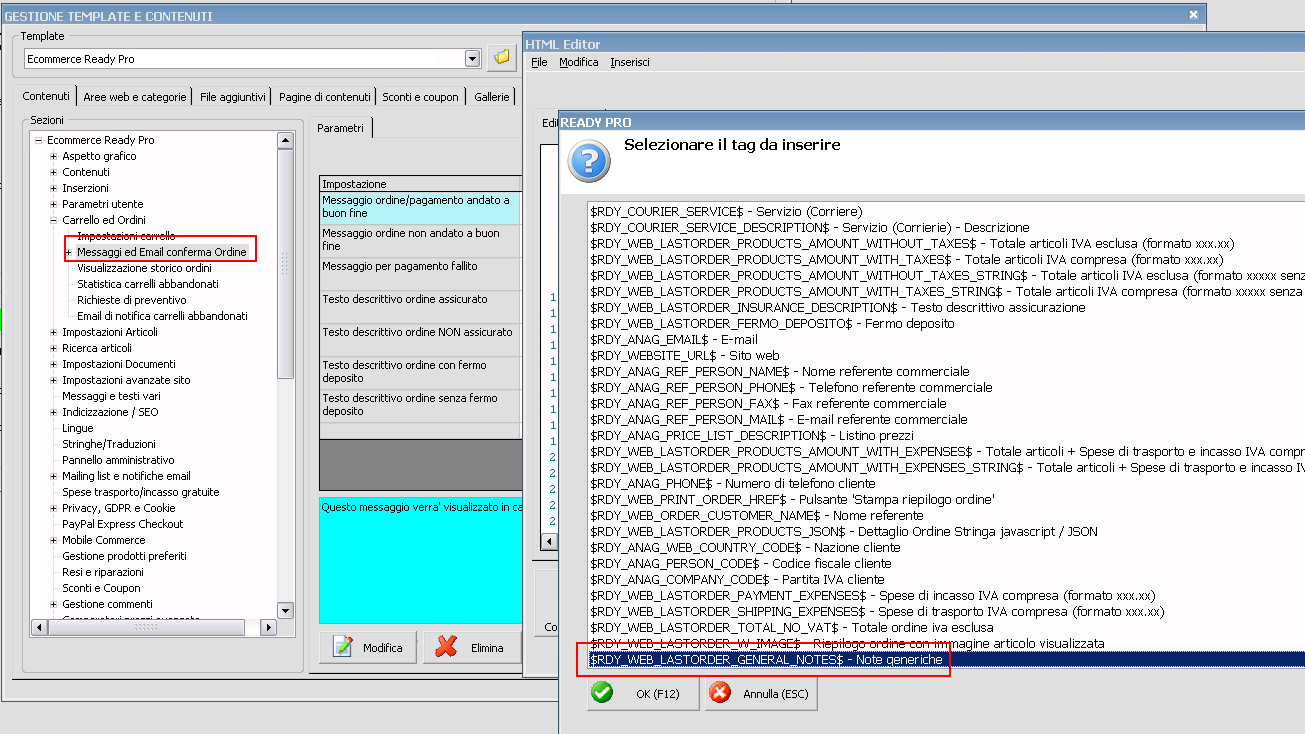Select PayPal Express Checkout tree item
This screenshot has height=734, width=1305.
point(123,524)
